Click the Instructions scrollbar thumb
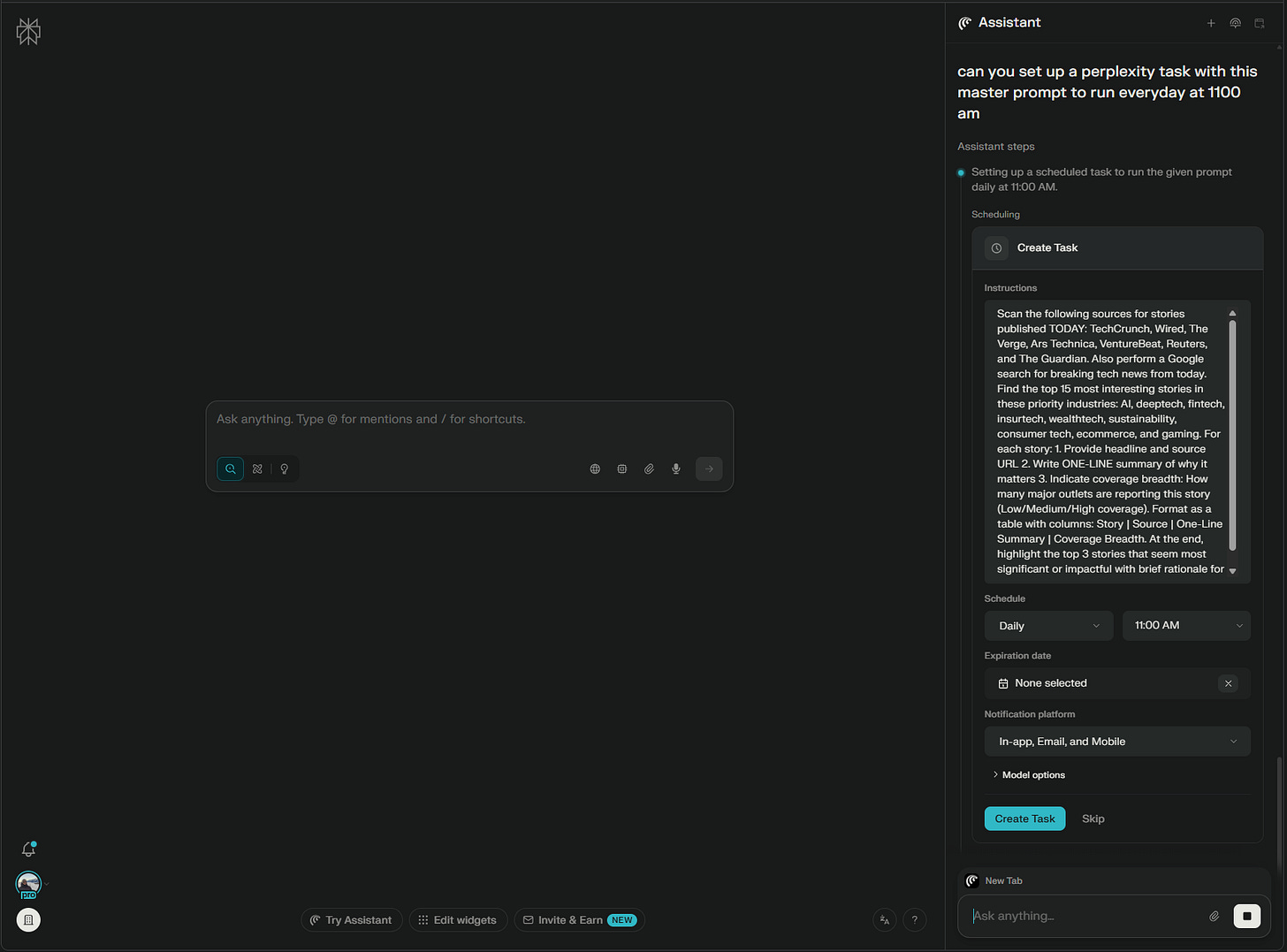 point(1232,435)
